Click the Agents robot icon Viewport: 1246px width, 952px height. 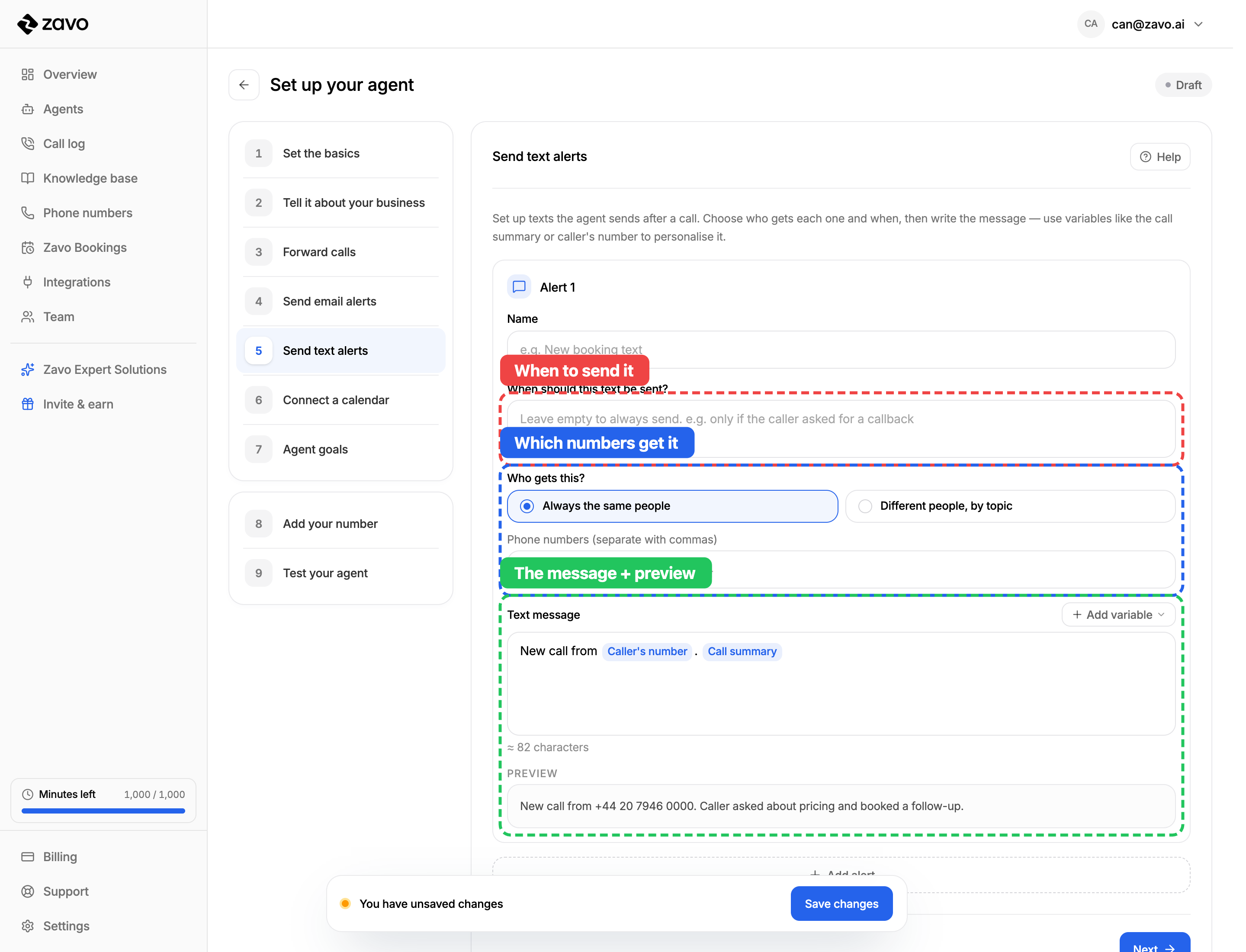(x=28, y=109)
